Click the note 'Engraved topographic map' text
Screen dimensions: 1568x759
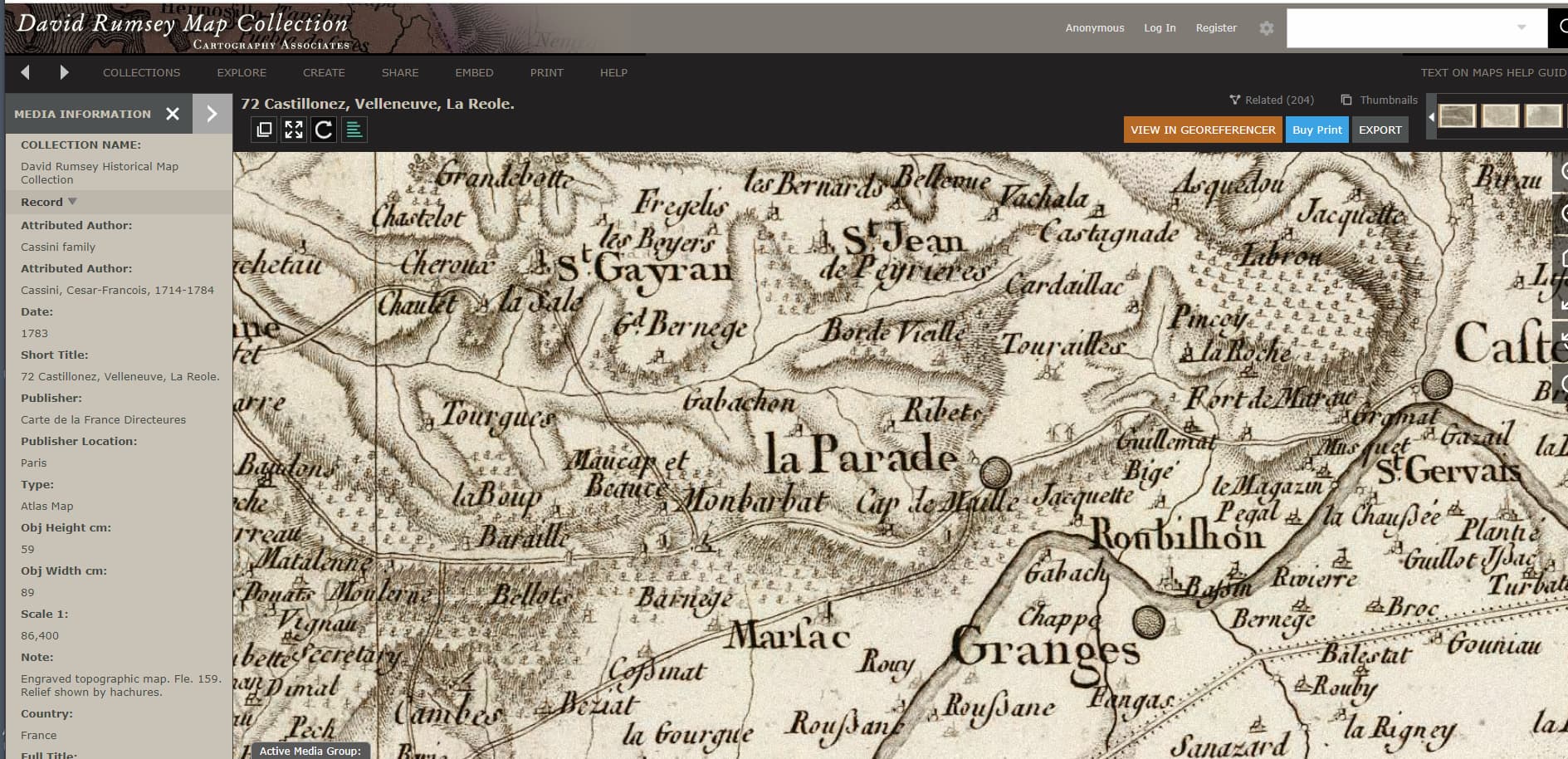click(x=121, y=685)
